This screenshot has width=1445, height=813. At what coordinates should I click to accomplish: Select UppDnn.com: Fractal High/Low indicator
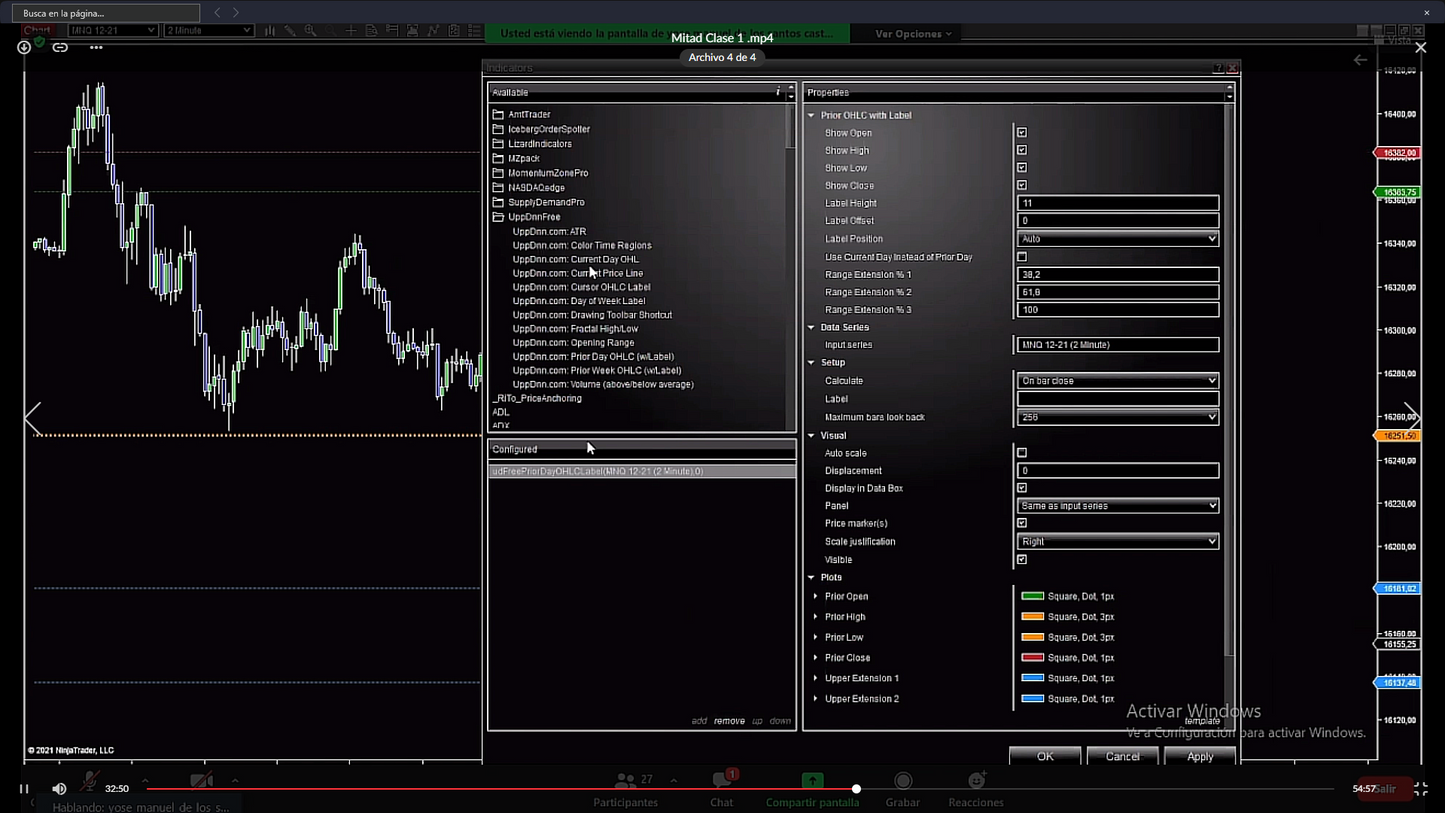575,329
